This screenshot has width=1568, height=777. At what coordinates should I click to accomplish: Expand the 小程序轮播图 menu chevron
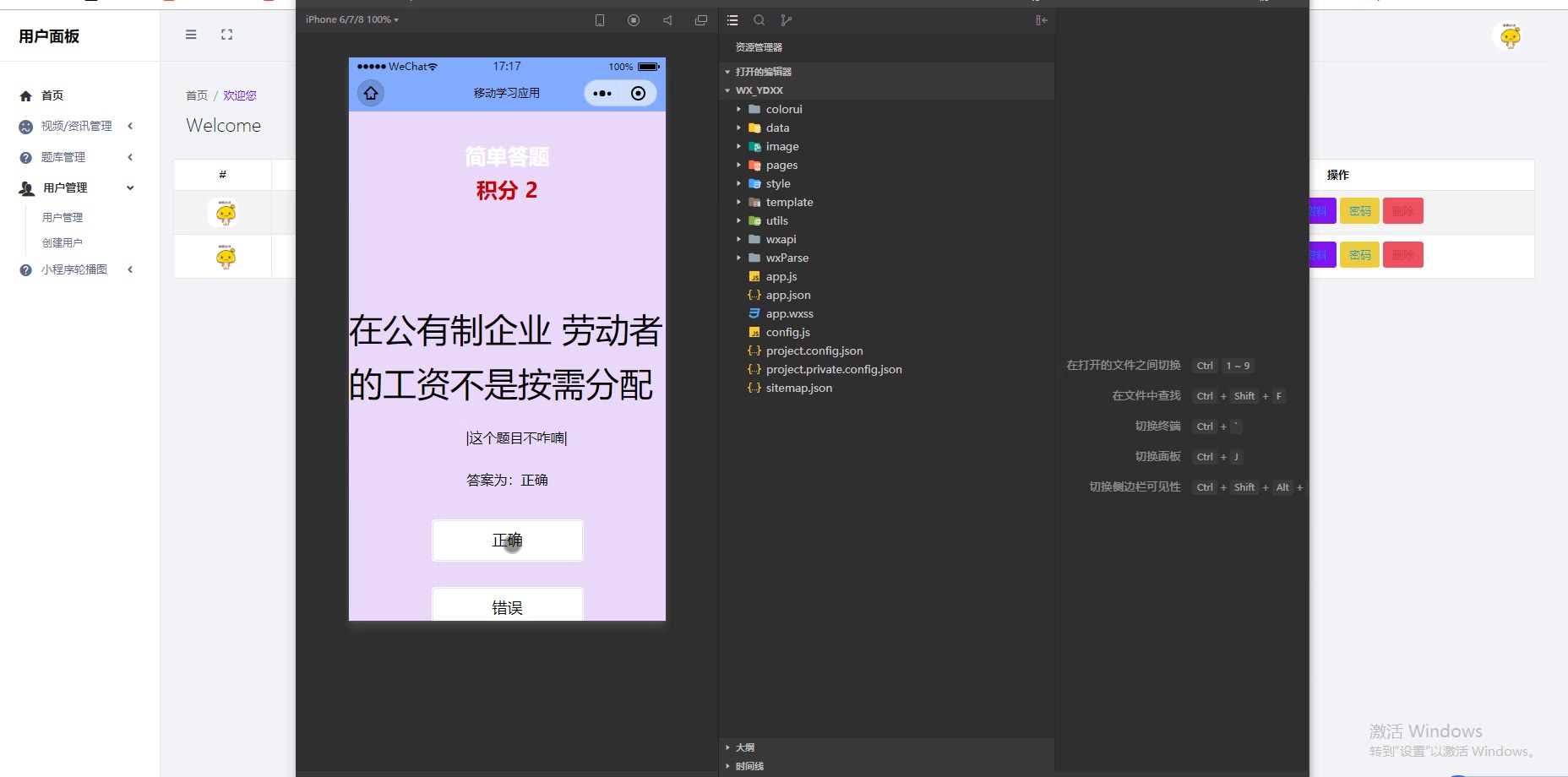coord(130,269)
